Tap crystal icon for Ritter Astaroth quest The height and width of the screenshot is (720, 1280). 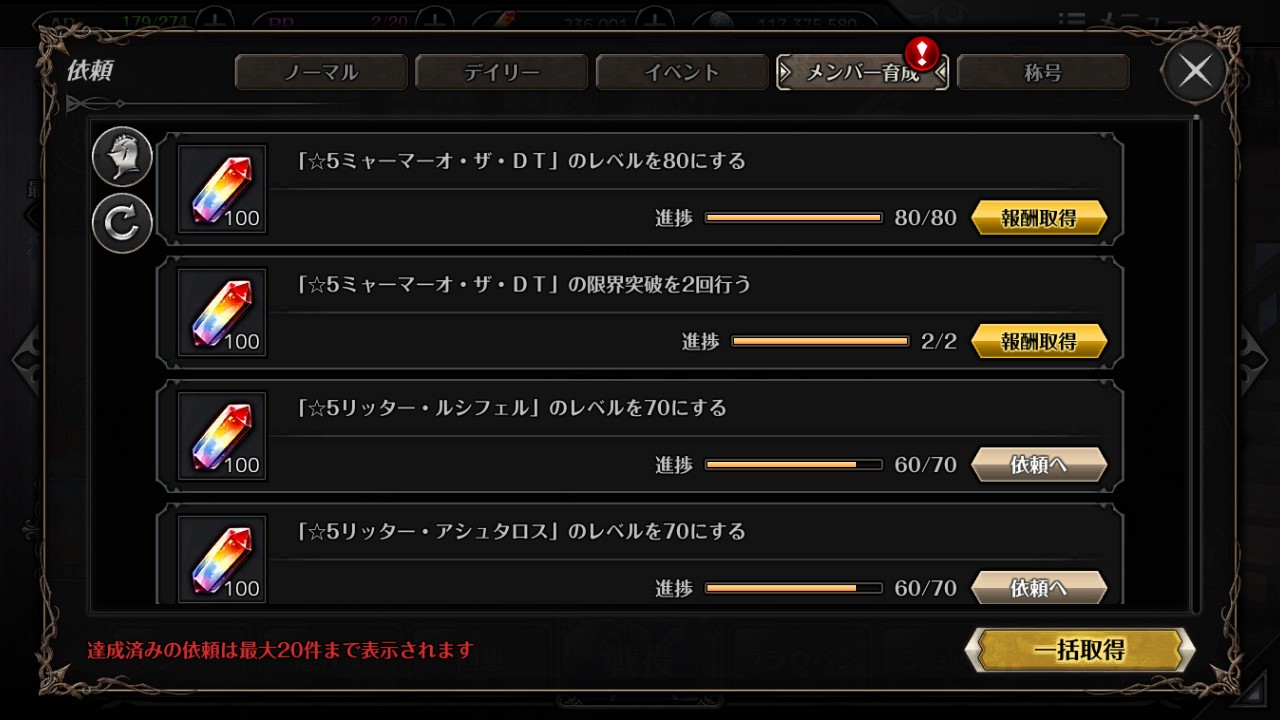222,559
